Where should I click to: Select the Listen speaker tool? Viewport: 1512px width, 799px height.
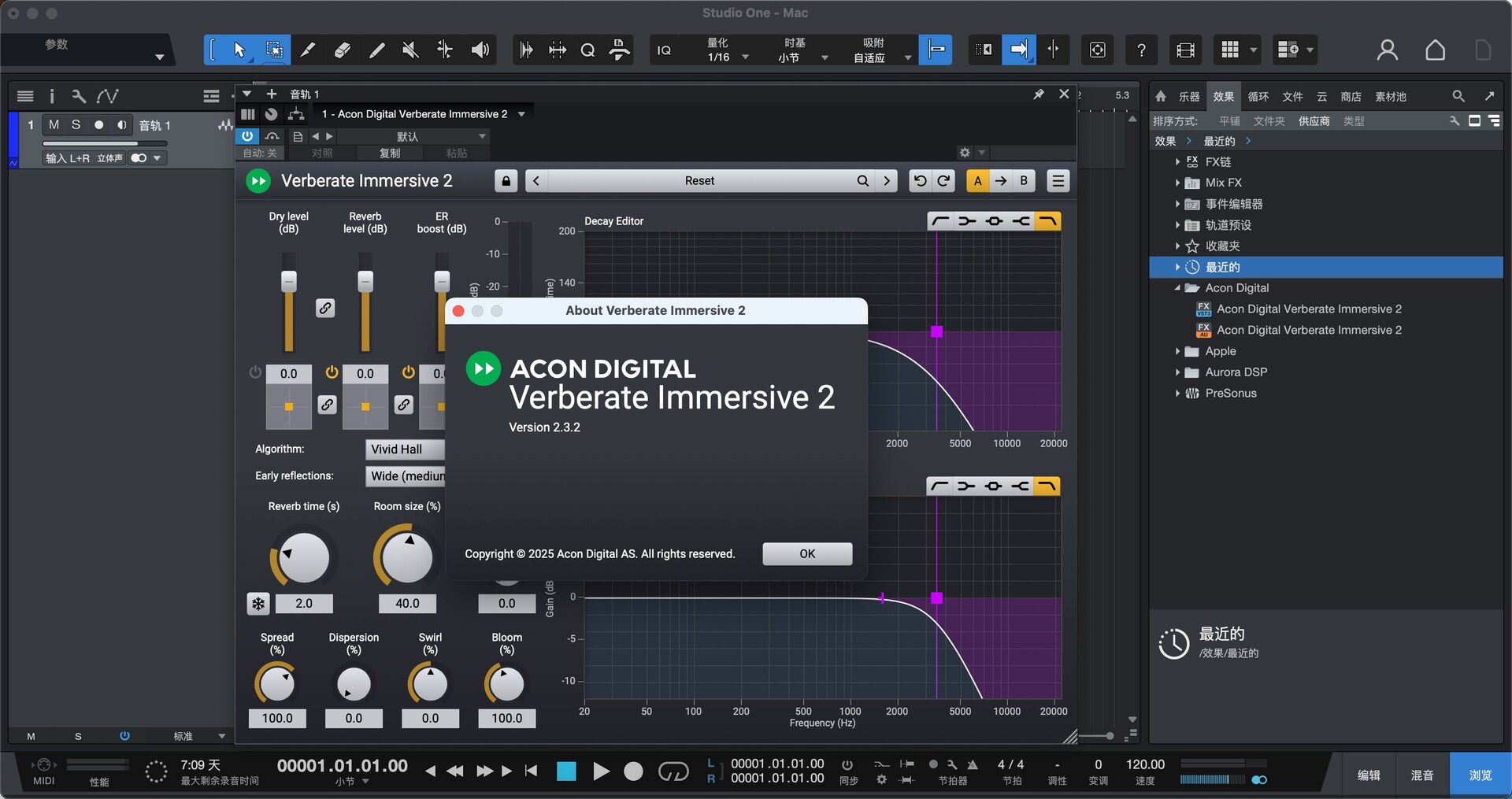pyautogui.click(x=480, y=50)
